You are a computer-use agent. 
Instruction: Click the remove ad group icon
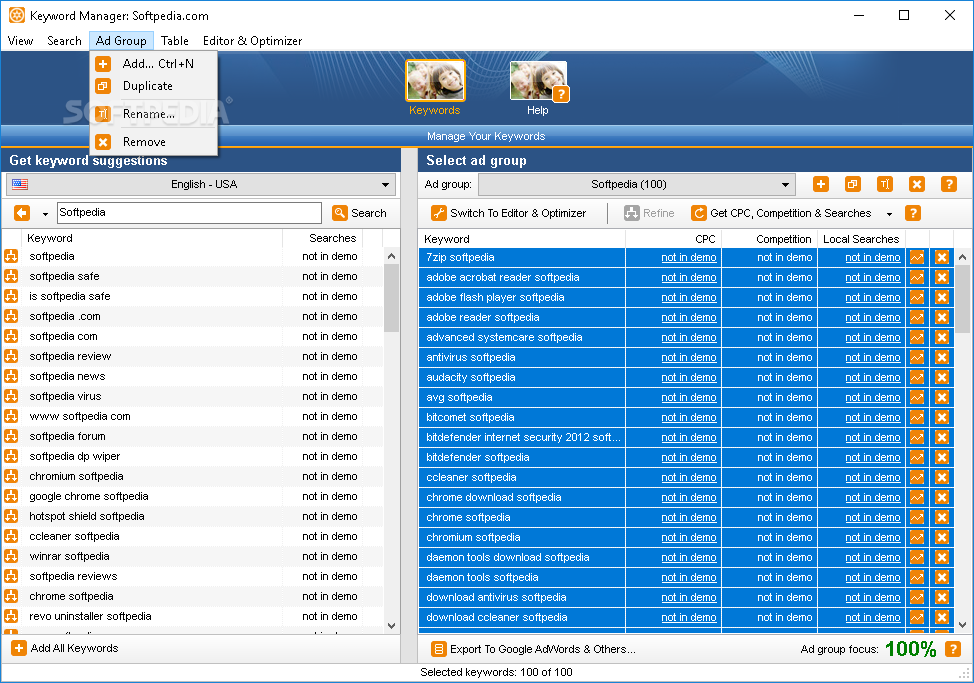click(917, 184)
